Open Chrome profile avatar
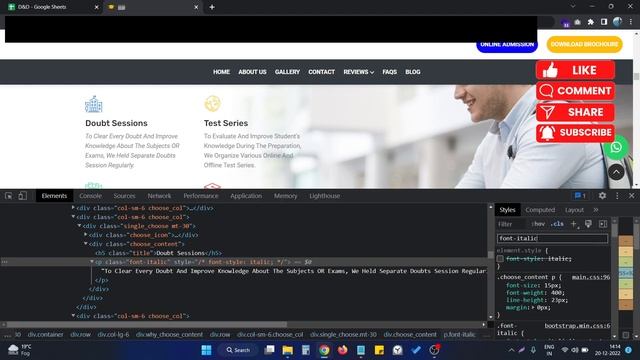This screenshot has height=360, width=640. [x=617, y=22]
